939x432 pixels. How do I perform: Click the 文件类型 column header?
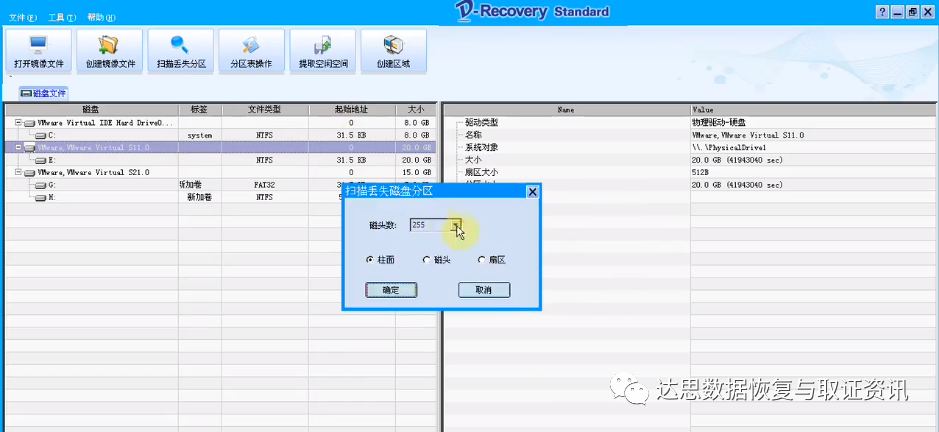(x=265, y=110)
